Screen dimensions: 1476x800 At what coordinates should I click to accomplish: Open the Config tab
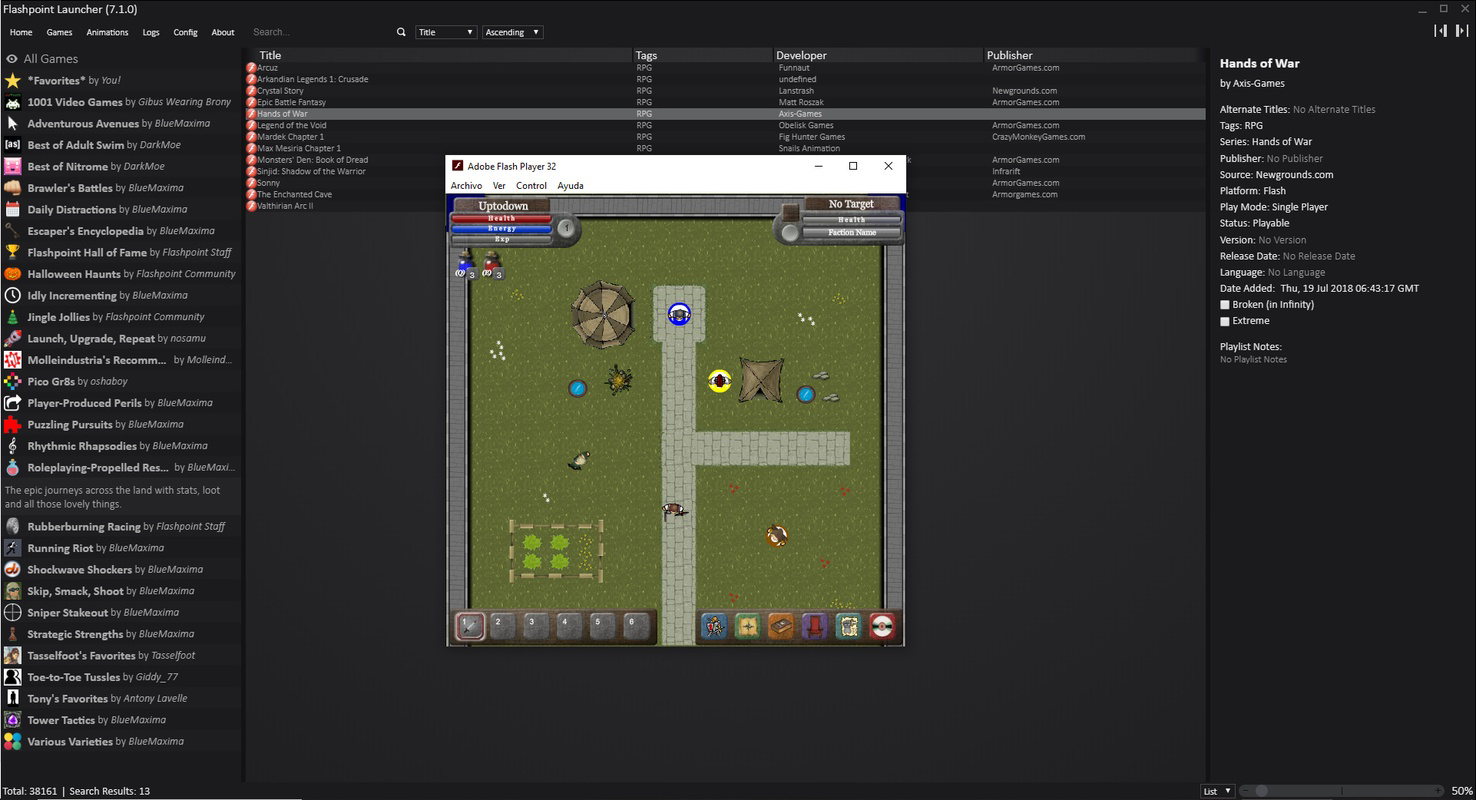pyautogui.click(x=185, y=32)
